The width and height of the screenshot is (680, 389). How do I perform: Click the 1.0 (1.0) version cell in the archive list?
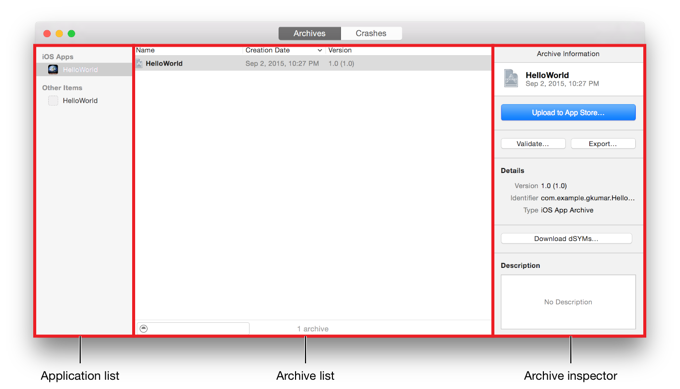pos(341,63)
